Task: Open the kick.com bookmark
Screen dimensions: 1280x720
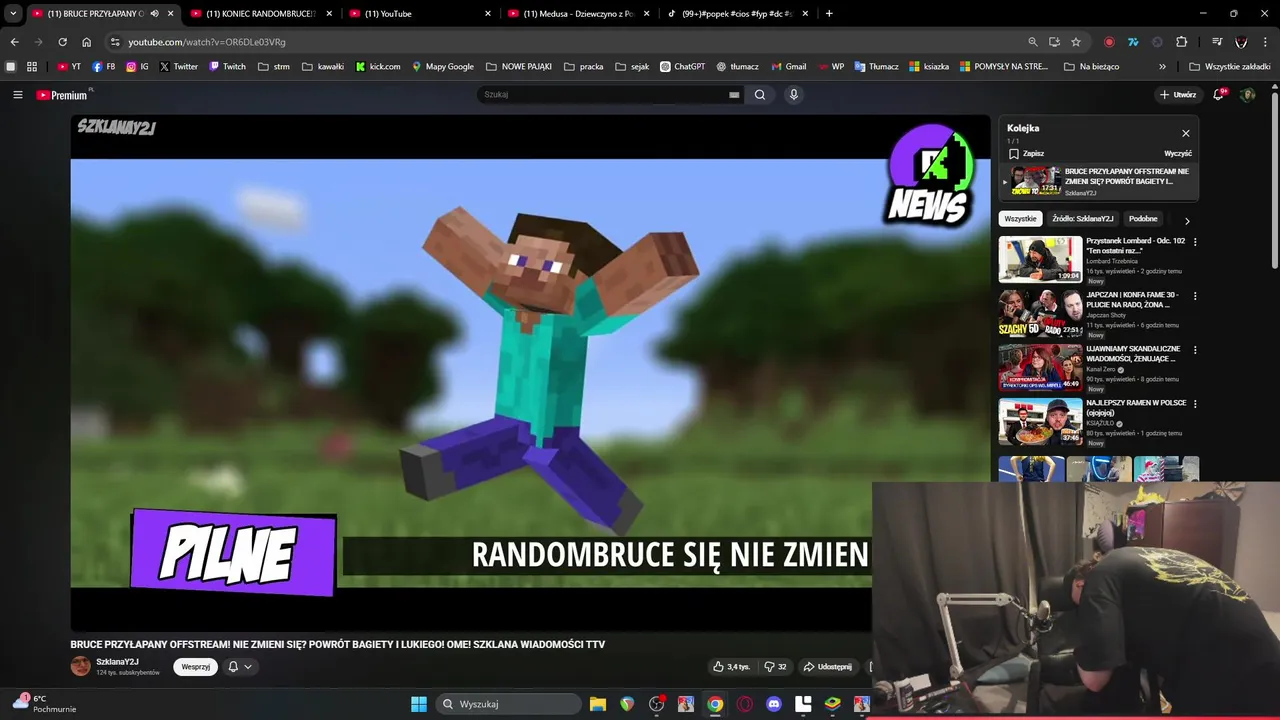Action: tap(378, 67)
